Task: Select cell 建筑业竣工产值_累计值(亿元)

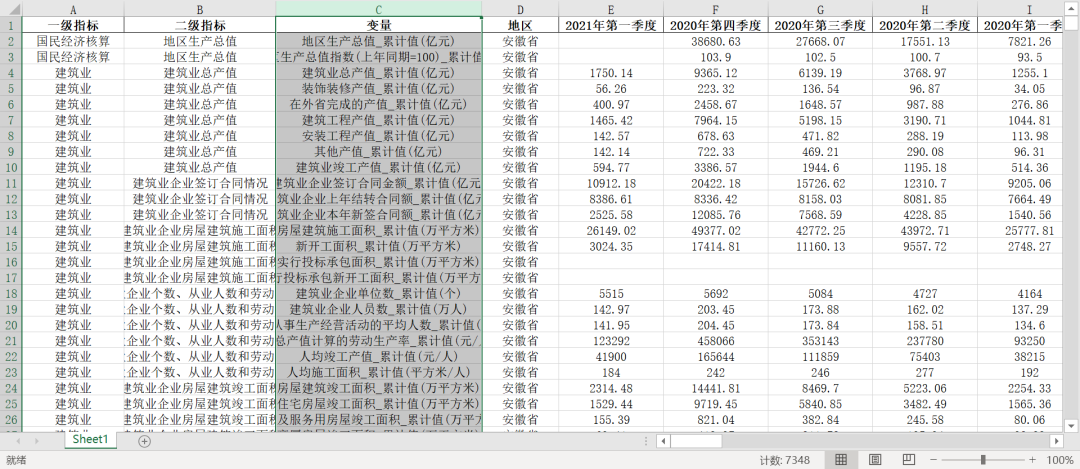Action: click(x=378, y=167)
